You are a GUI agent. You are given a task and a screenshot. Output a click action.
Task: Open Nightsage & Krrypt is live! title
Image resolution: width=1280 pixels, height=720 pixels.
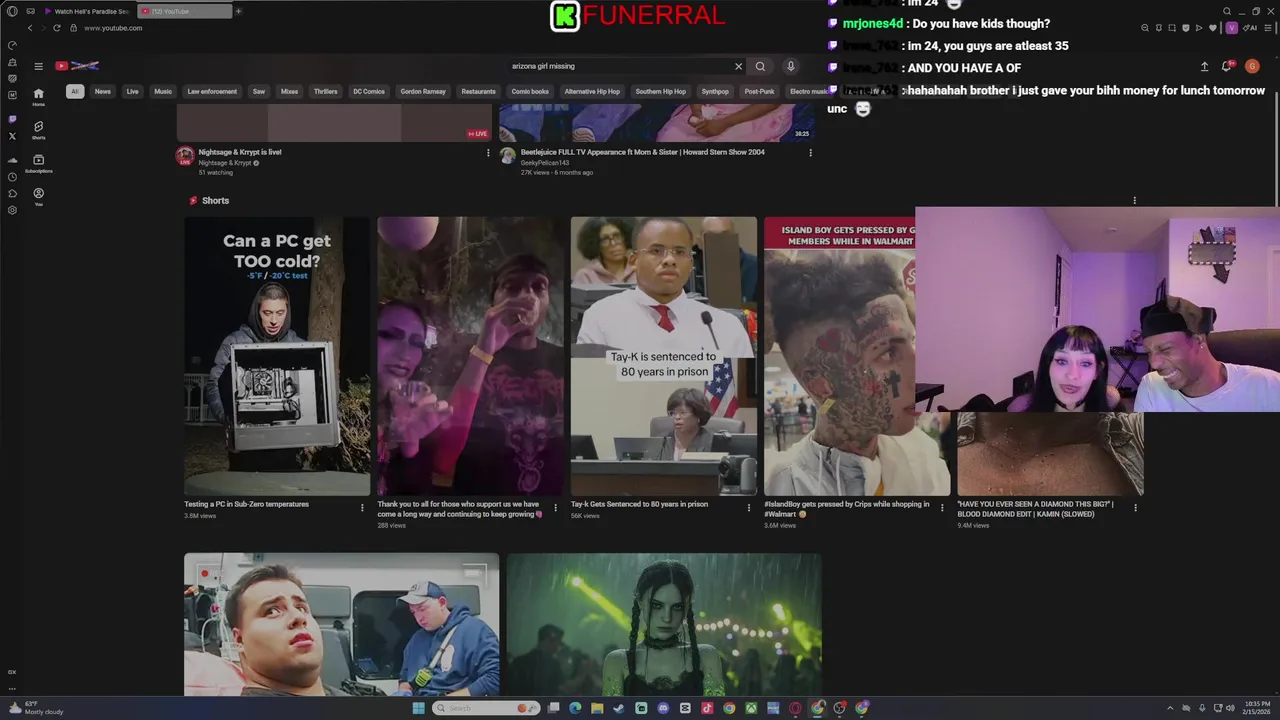(x=240, y=152)
